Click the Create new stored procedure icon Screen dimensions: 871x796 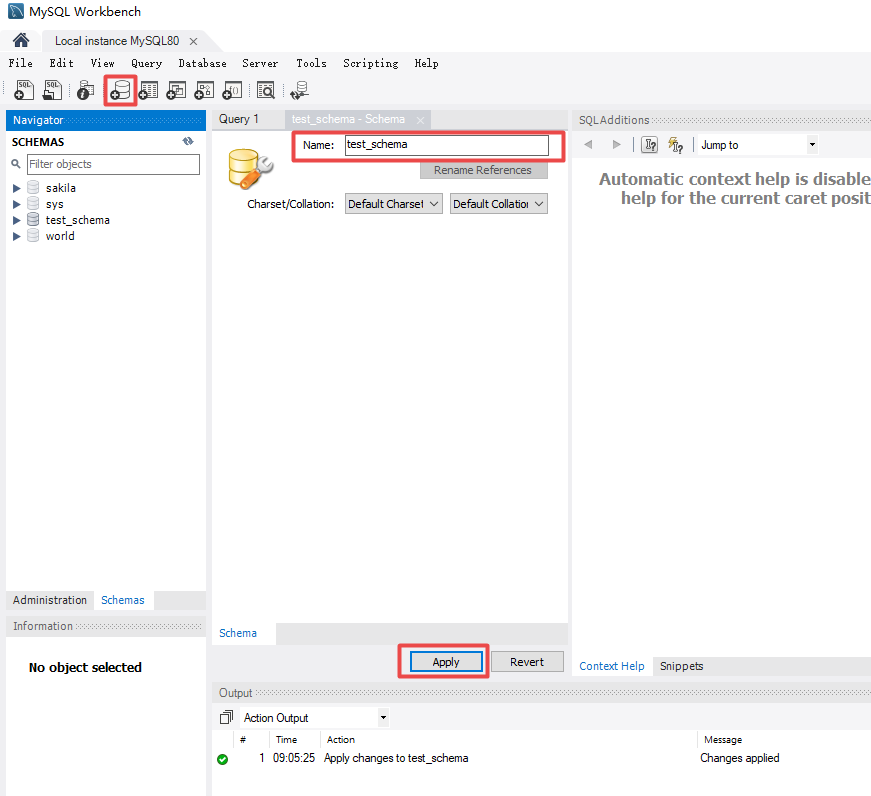click(x=204, y=90)
